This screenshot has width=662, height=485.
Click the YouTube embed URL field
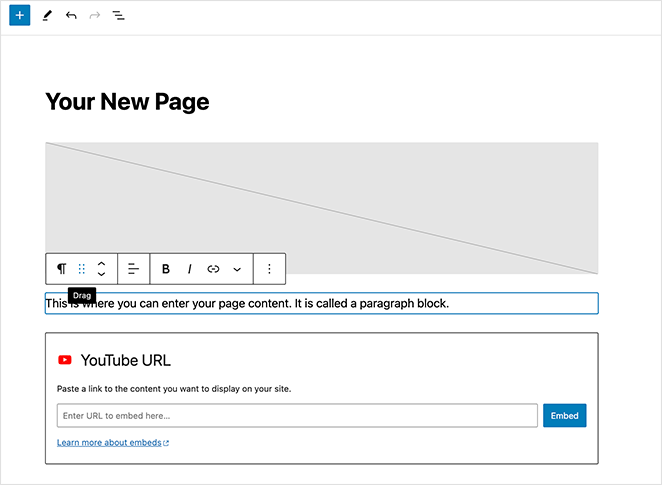coord(297,416)
